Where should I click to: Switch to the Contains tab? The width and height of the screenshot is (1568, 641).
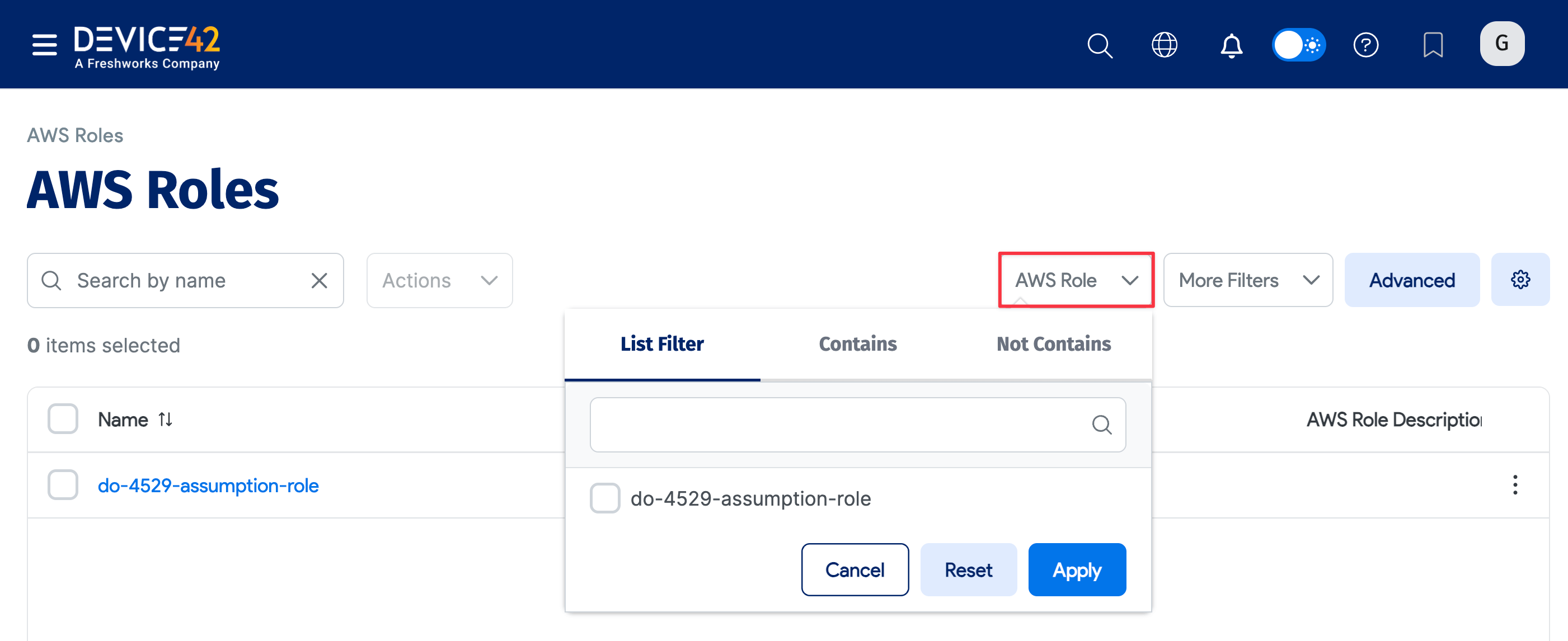858,343
